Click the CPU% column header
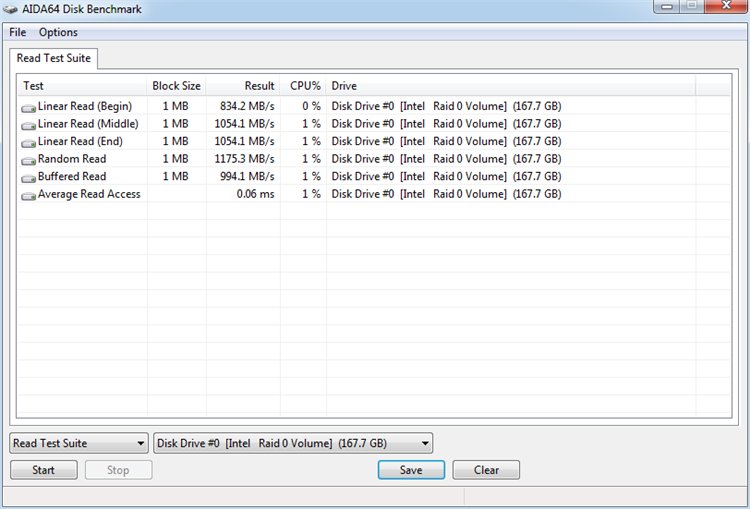Viewport: 750px width, 509px height. [303, 86]
